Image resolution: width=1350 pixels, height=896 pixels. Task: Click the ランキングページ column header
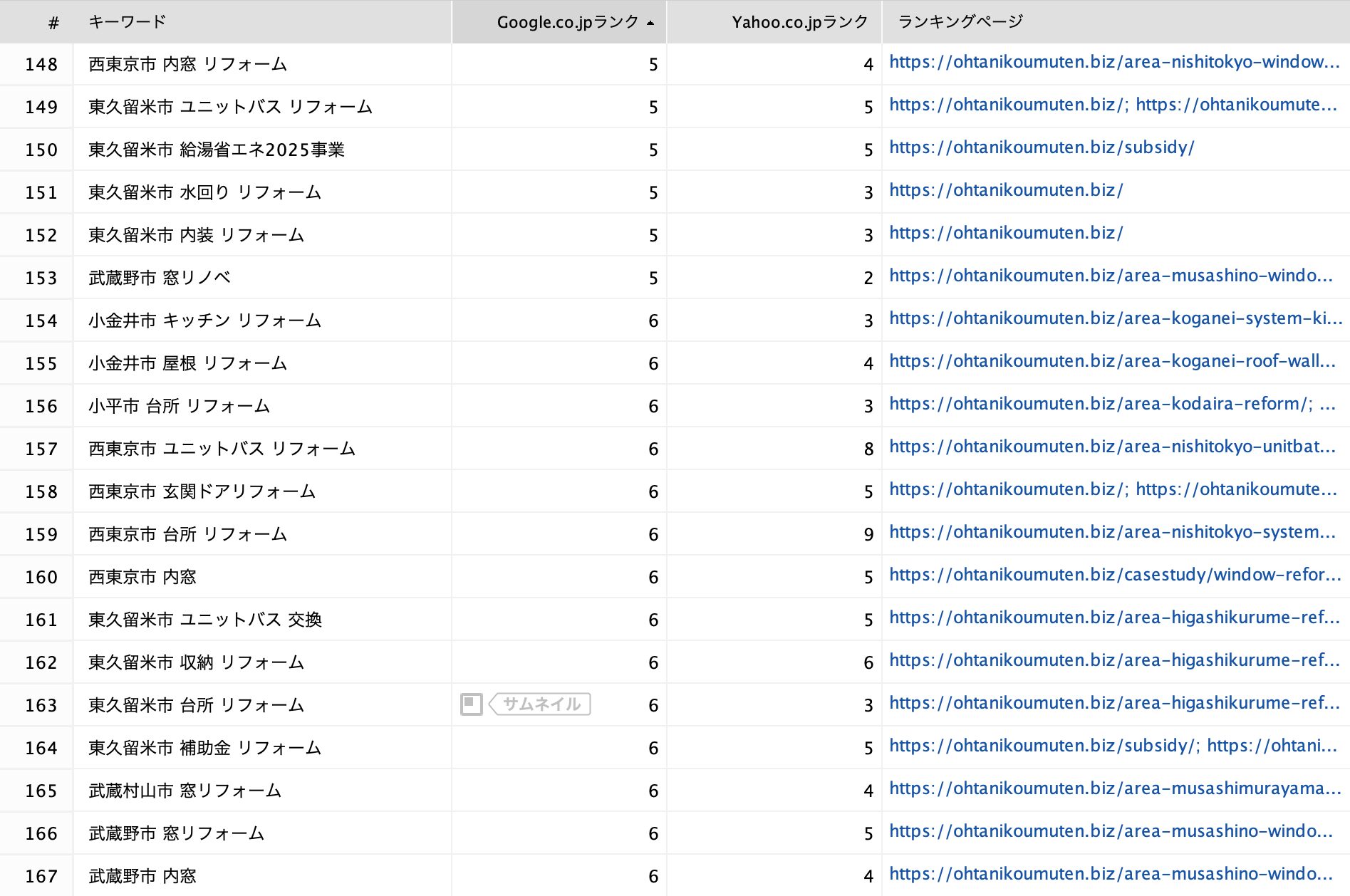coord(960,22)
